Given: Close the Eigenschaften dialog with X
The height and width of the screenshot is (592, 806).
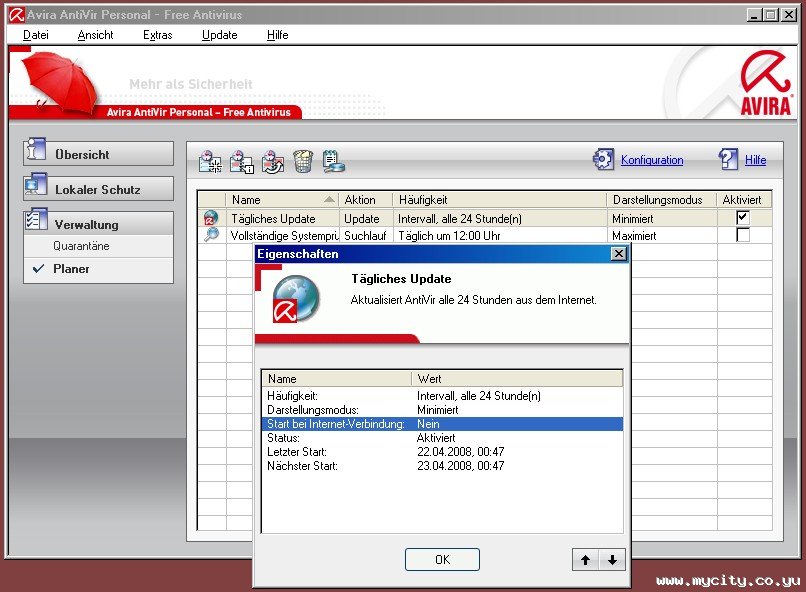Looking at the screenshot, I should 619,253.
